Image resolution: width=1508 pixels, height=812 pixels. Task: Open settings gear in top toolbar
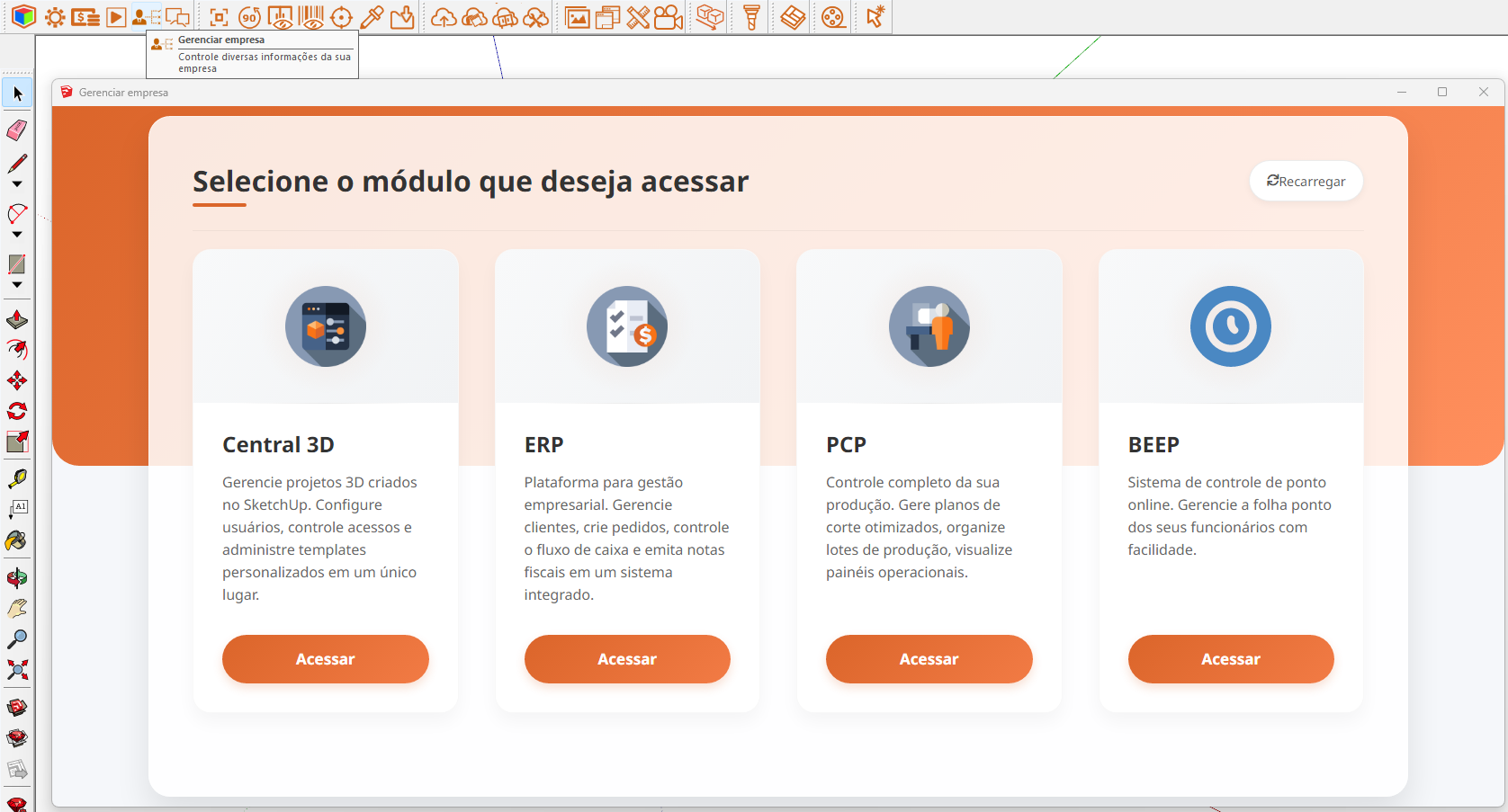click(x=55, y=17)
